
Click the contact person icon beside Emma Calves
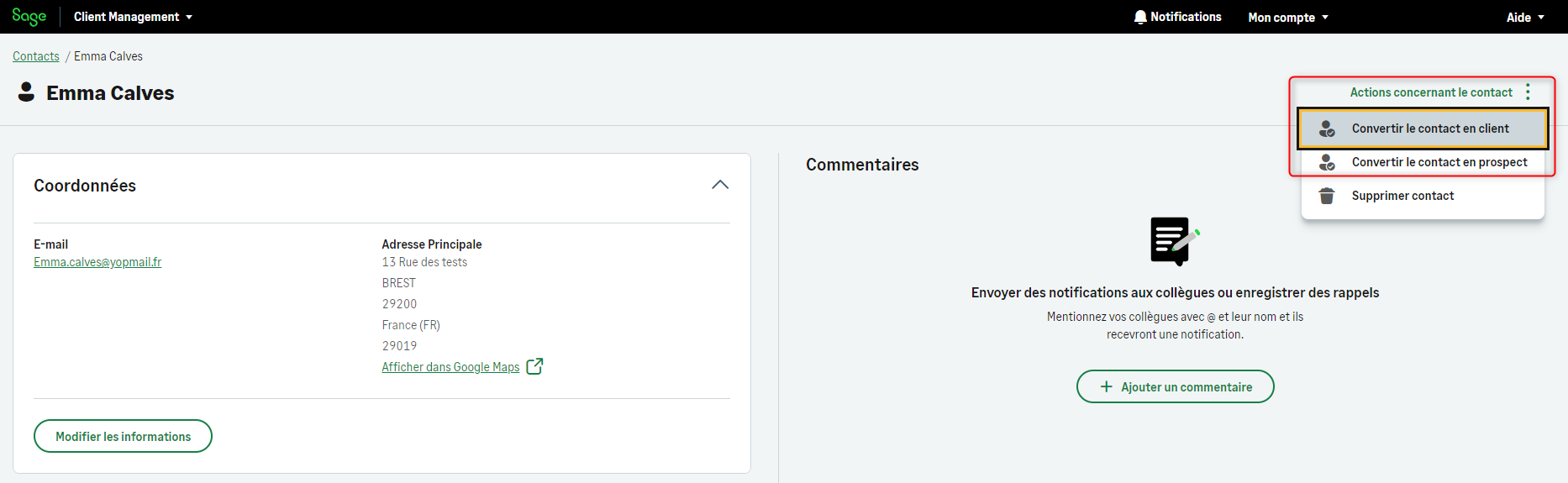click(x=27, y=92)
